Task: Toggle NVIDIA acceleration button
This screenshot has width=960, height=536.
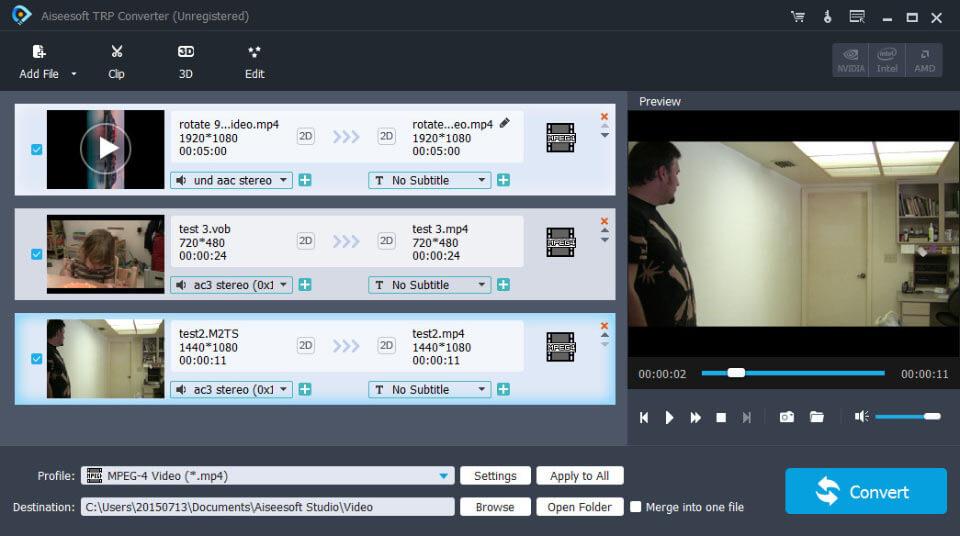Action: (850, 60)
